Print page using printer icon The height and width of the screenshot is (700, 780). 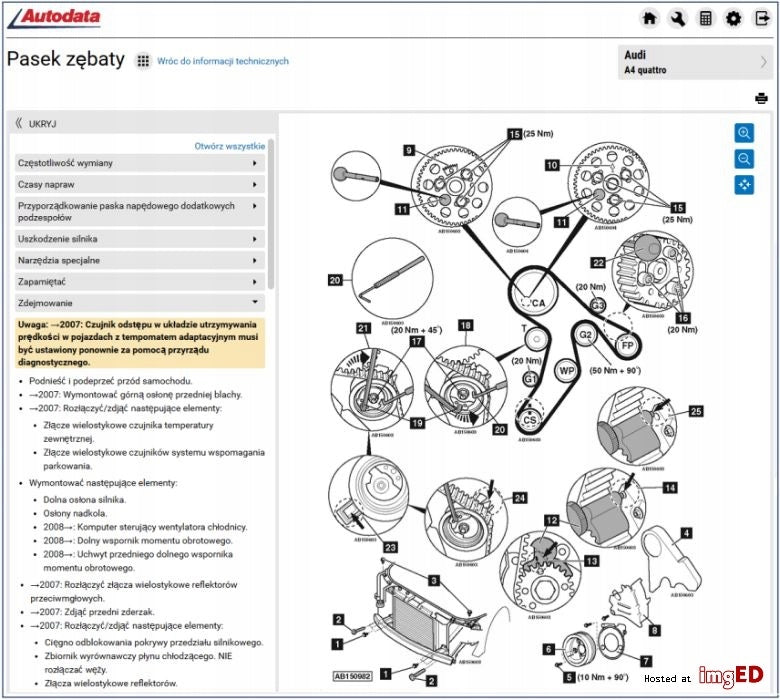click(761, 99)
